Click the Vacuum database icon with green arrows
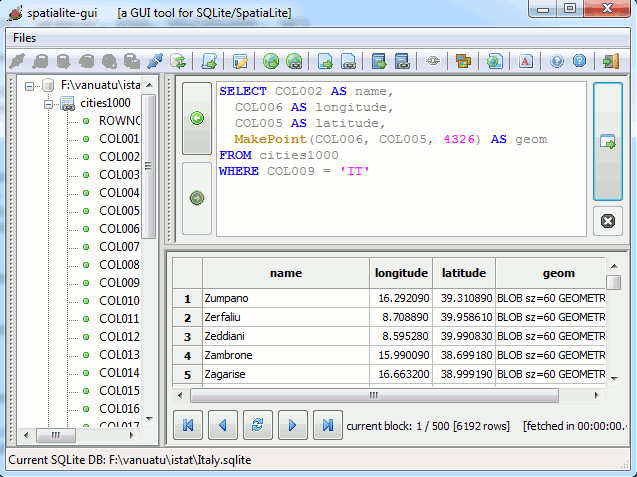Screen dimensions: 637x477 (x=178, y=61)
